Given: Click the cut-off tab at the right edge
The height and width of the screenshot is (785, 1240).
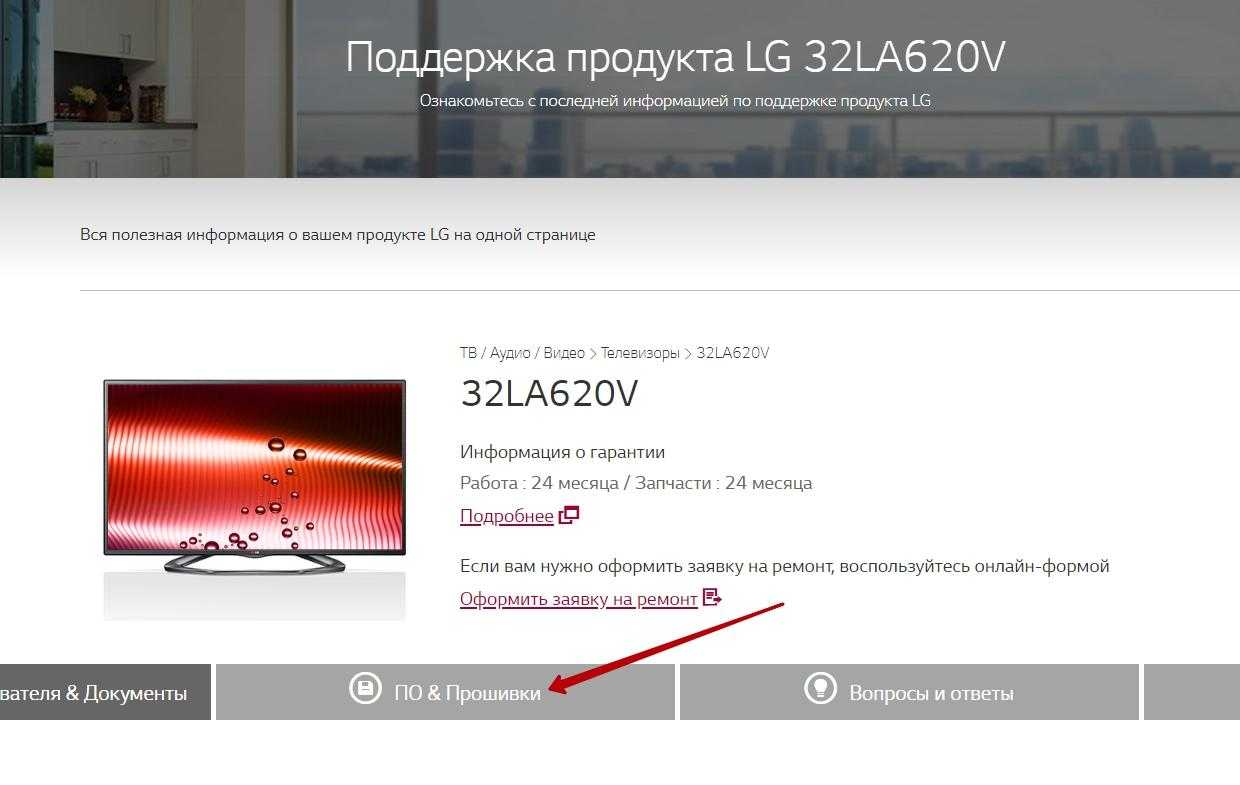Looking at the screenshot, I should pos(1192,692).
